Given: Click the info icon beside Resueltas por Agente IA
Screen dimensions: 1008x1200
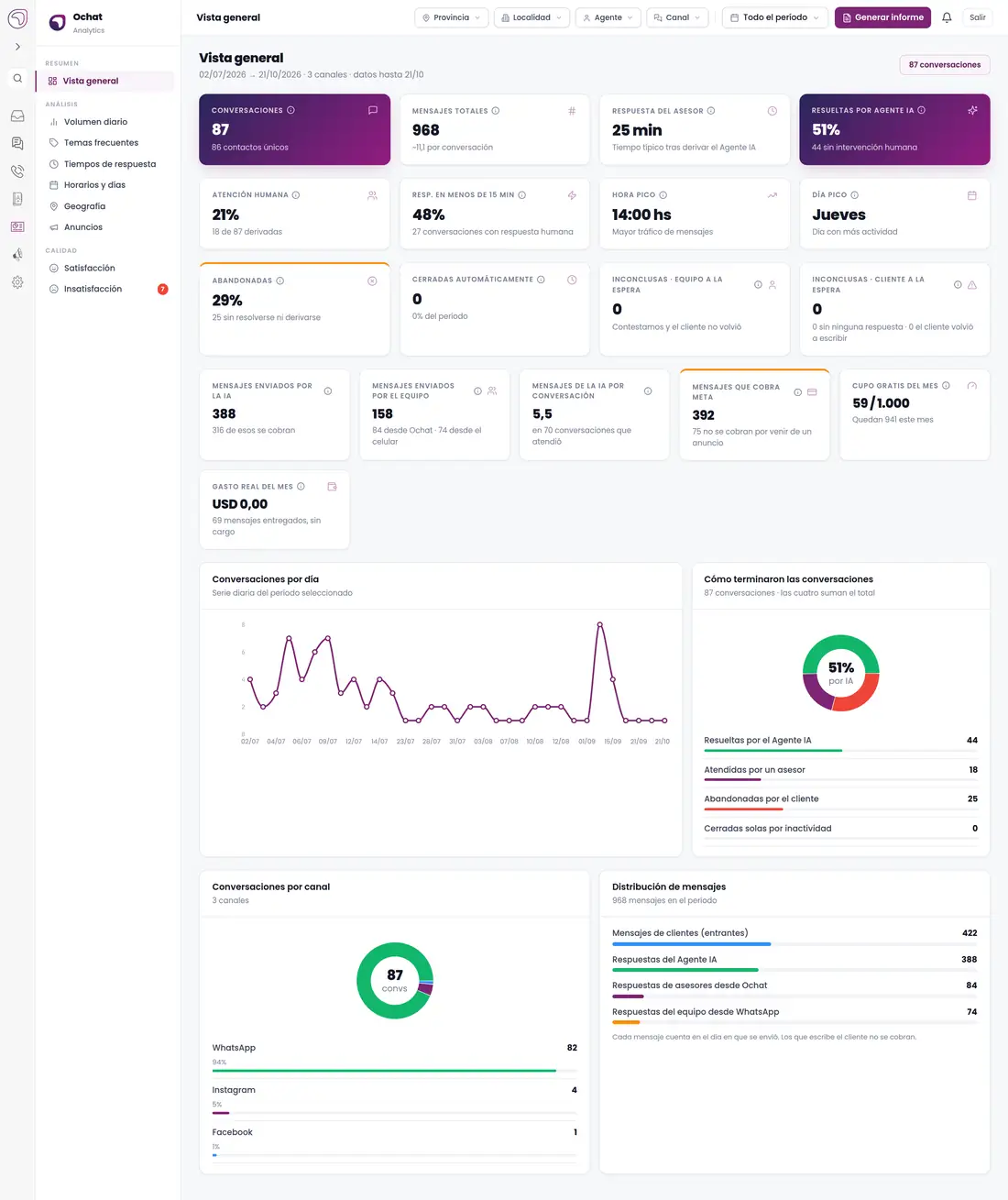Looking at the screenshot, I should pos(922,110).
